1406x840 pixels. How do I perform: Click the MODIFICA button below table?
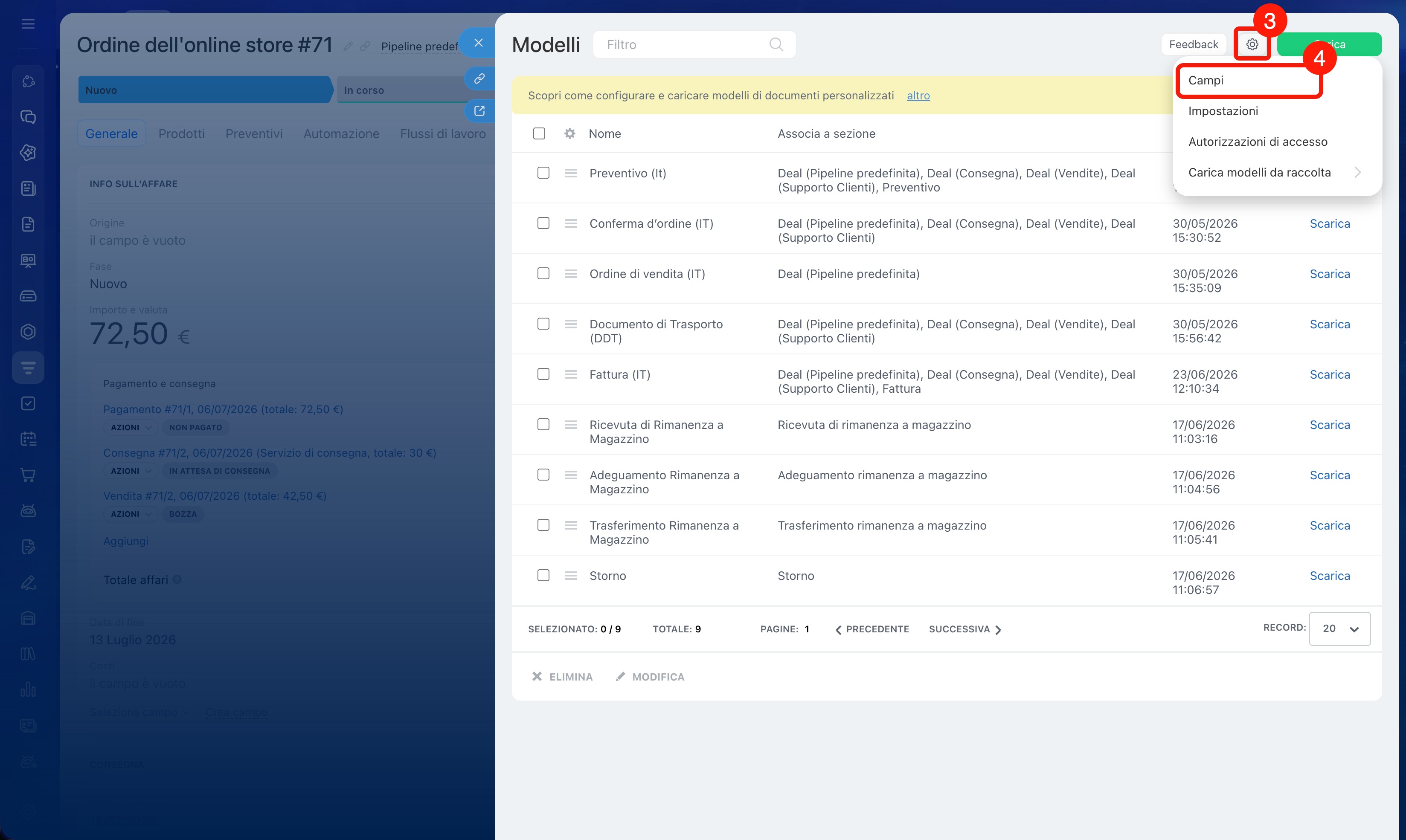point(650,677)
